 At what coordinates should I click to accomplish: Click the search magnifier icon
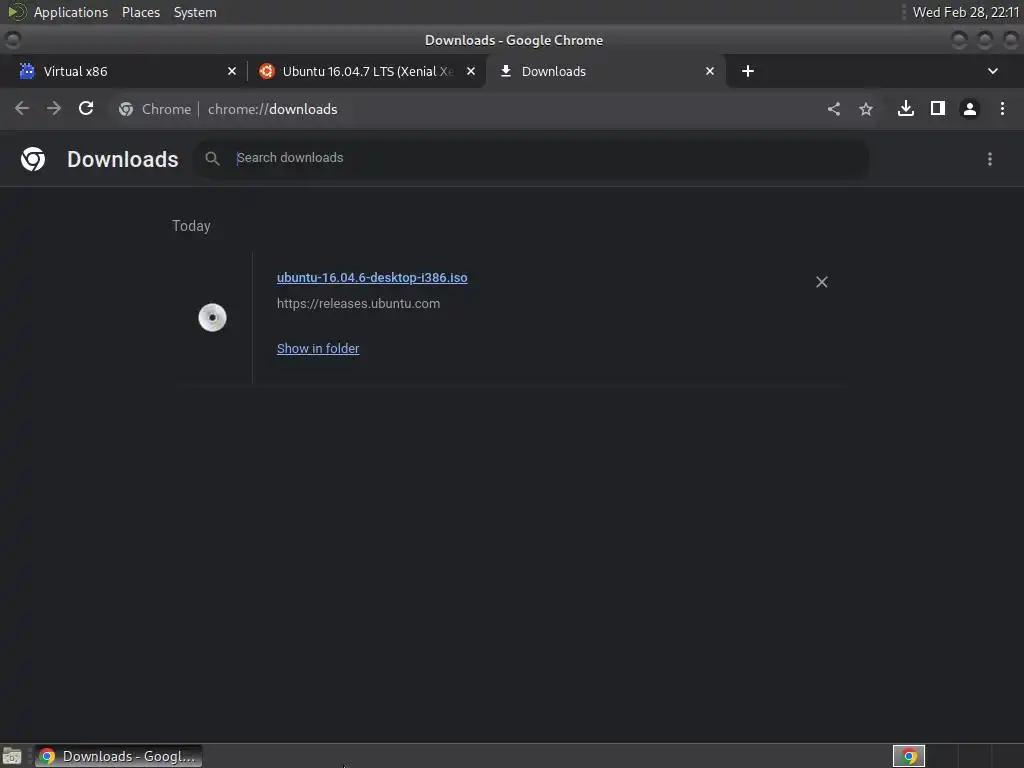[212, 158]
